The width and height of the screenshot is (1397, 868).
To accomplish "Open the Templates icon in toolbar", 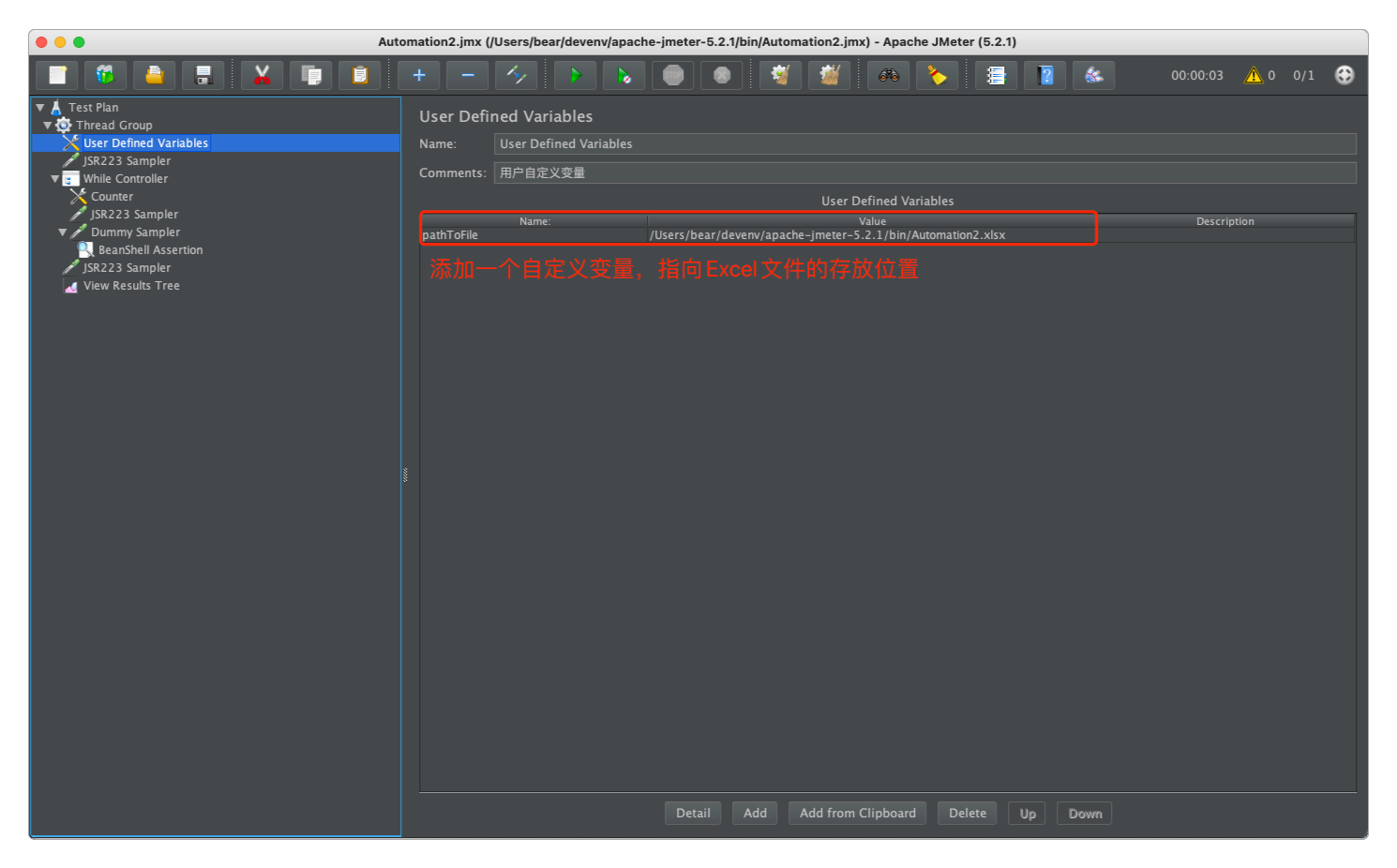I will 106,75.
